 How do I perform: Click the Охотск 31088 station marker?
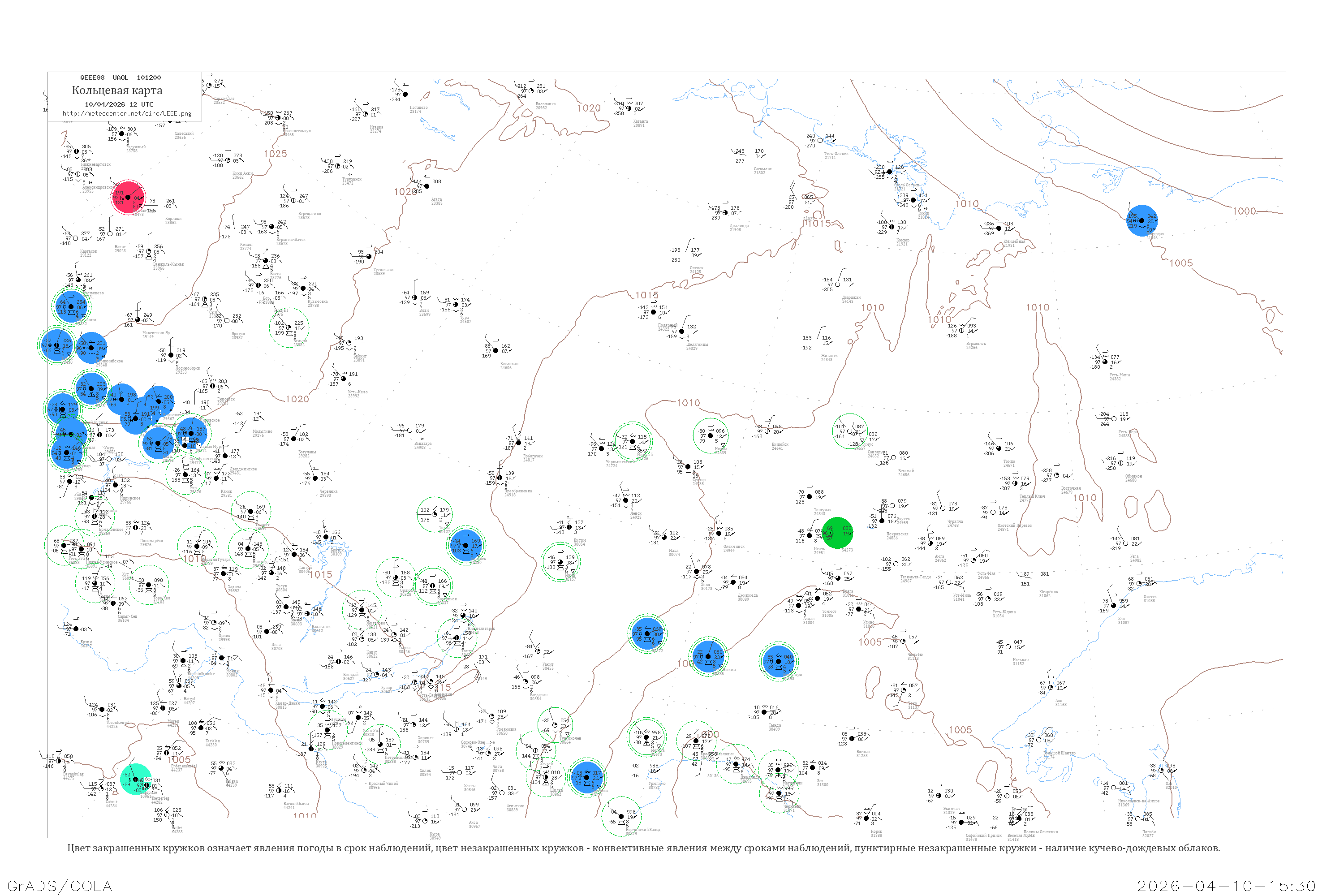point(1139,584)
